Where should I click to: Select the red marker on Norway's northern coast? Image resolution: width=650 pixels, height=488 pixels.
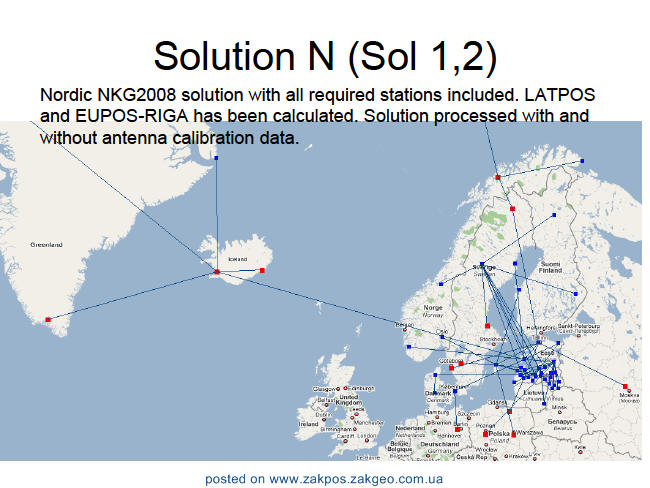tap(498, 177)
